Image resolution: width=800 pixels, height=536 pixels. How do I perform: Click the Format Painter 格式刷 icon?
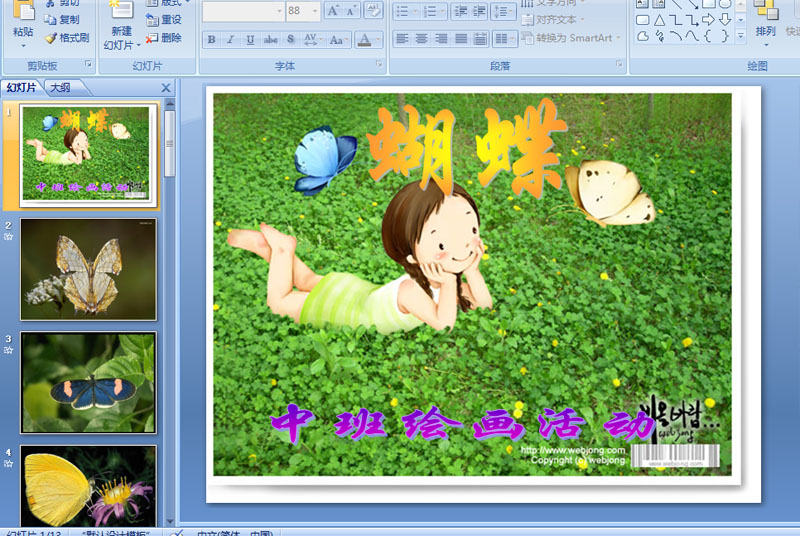67,38
